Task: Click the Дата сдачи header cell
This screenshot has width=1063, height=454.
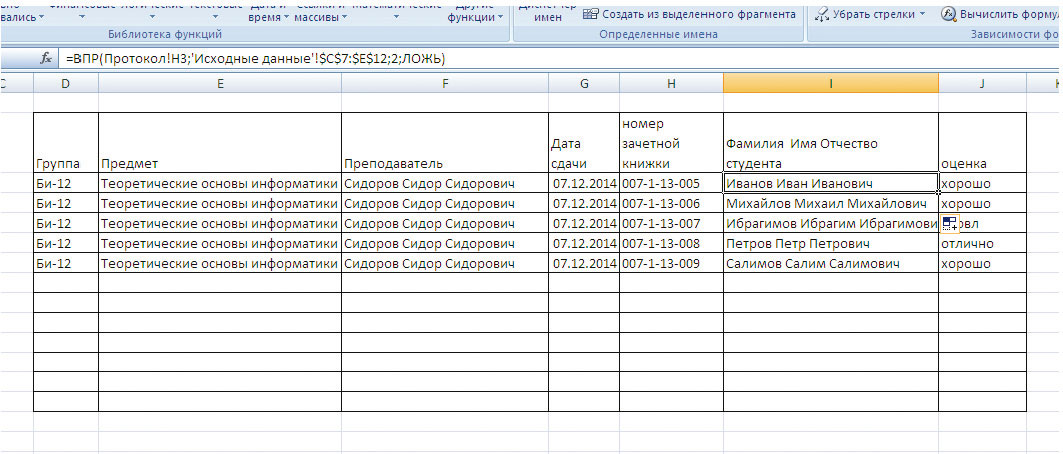Action: point(584,142)
